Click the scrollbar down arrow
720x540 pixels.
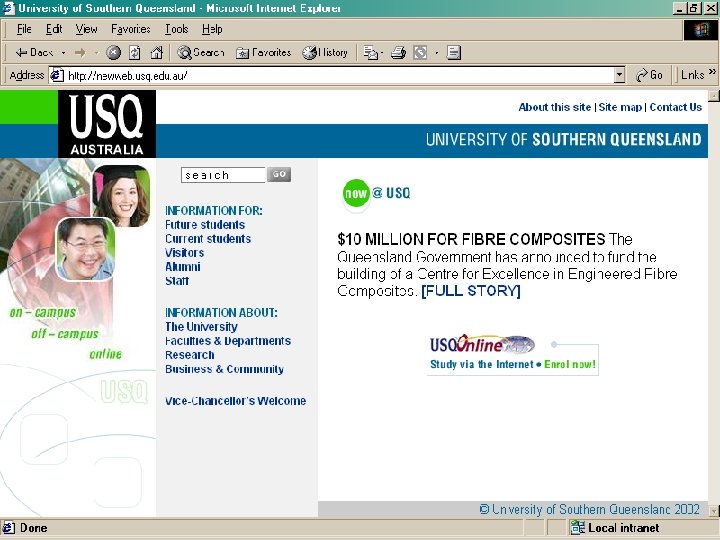coord(714,511)
